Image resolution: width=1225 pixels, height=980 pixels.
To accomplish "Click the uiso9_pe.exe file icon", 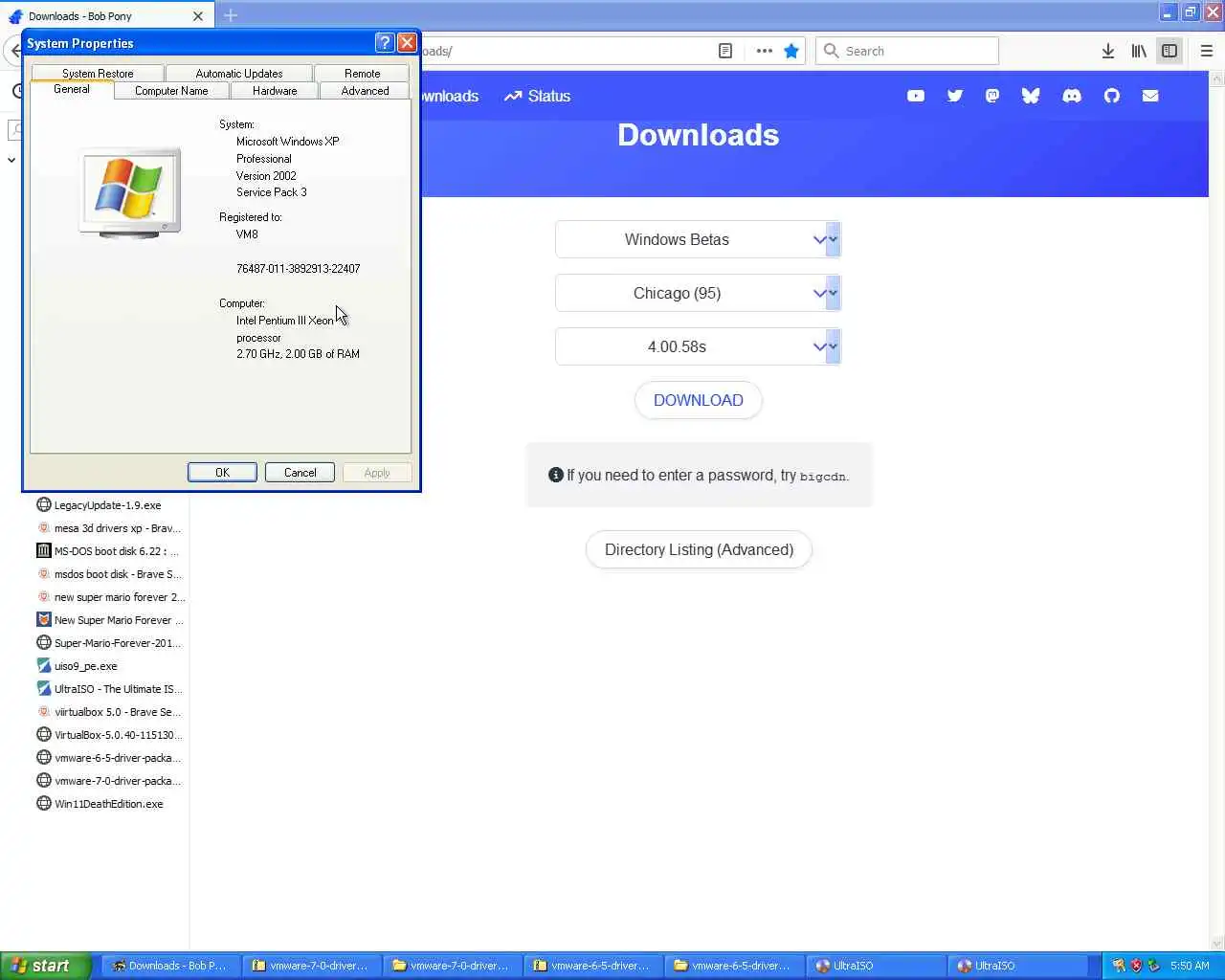I will 43,665.
